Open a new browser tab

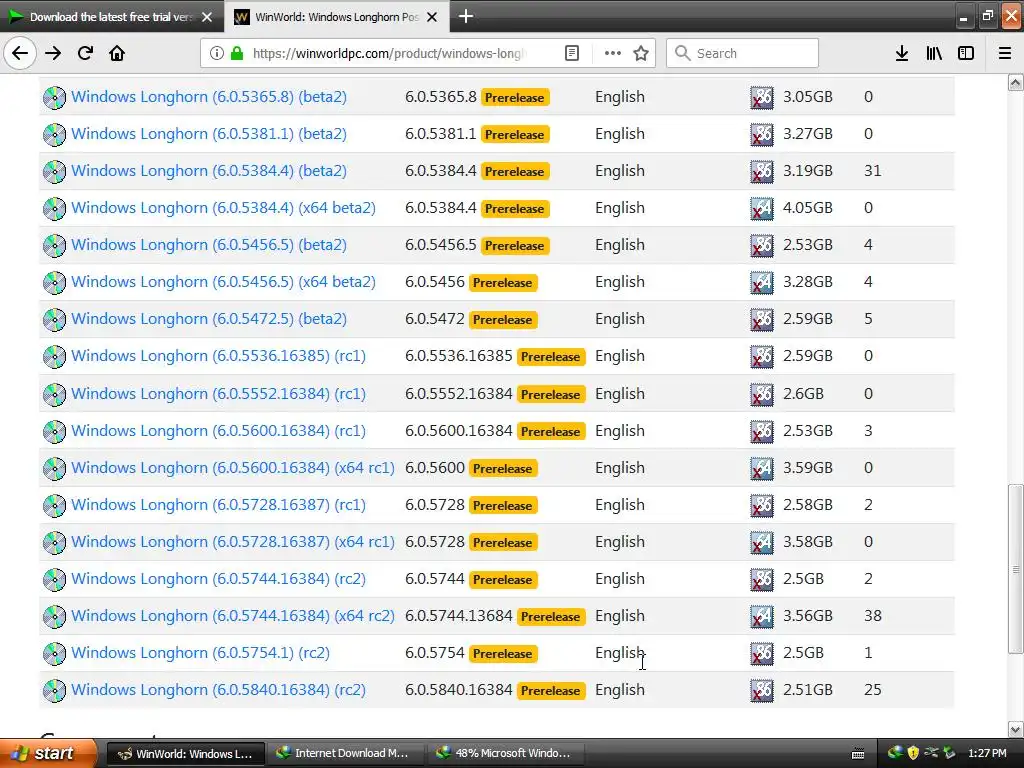[x=466, y=16]
